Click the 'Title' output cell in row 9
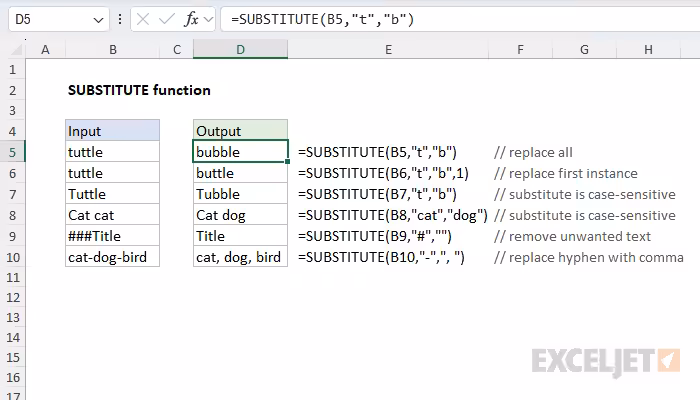This screenshot has height=400, width=700. [240, 236]
